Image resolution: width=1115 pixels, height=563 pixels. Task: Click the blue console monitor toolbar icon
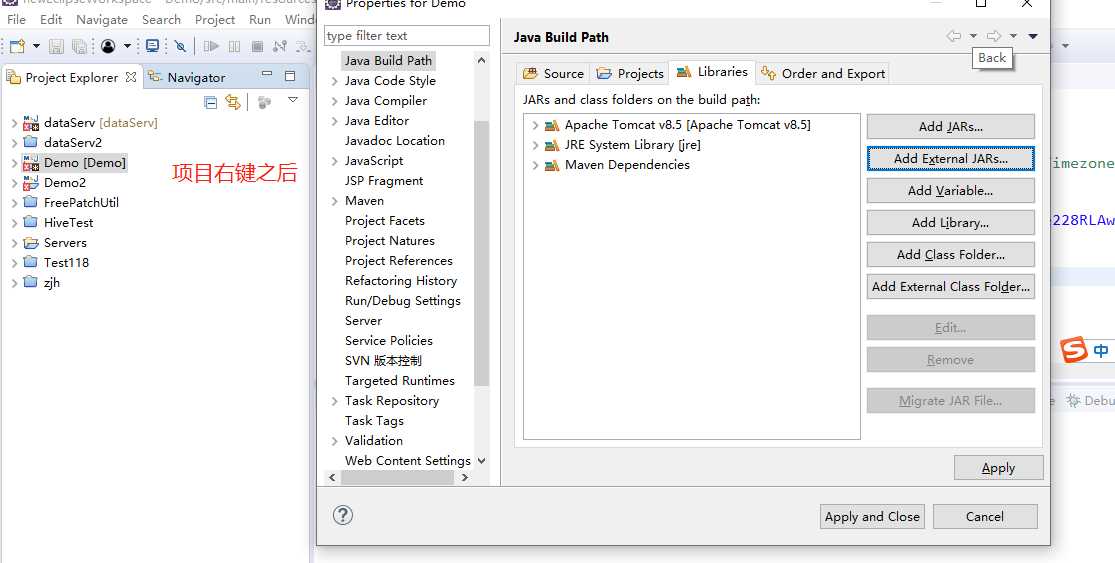pyautogui.click(x=152, y=46)
